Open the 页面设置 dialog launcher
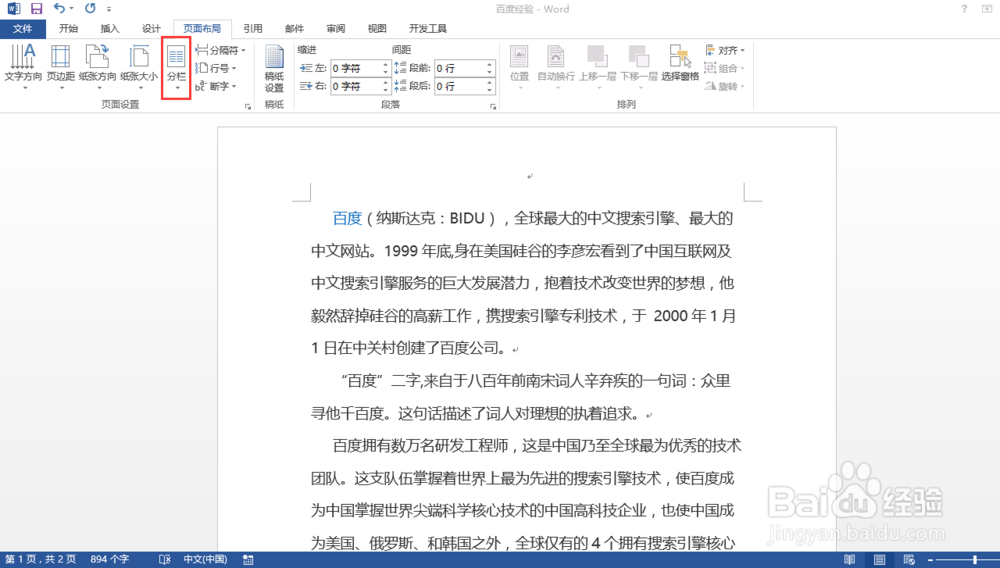 [x=248, y=106]
